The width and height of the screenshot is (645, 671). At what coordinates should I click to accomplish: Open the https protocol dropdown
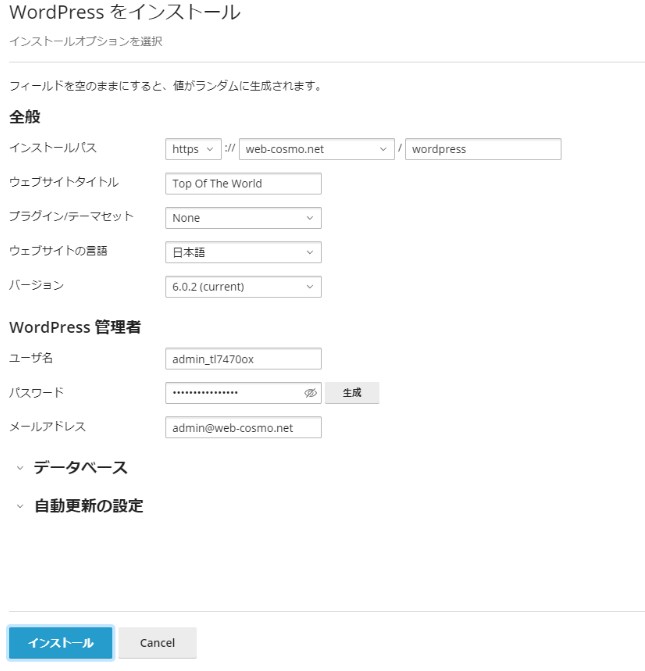(x=192, y=149)
